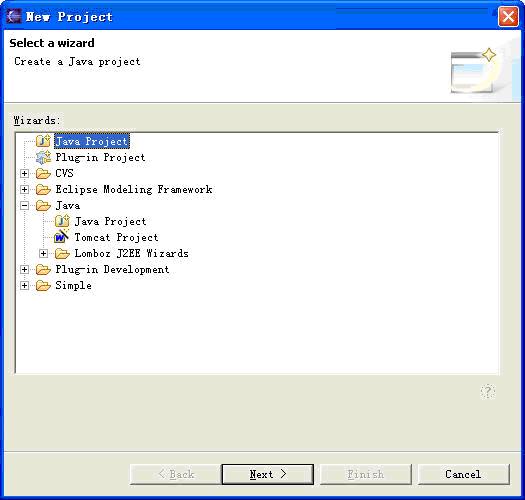This screenshot has height=500, width=525.
Task: Expand the Lomboz J2EE Wizards node
Action: (43, 254)
